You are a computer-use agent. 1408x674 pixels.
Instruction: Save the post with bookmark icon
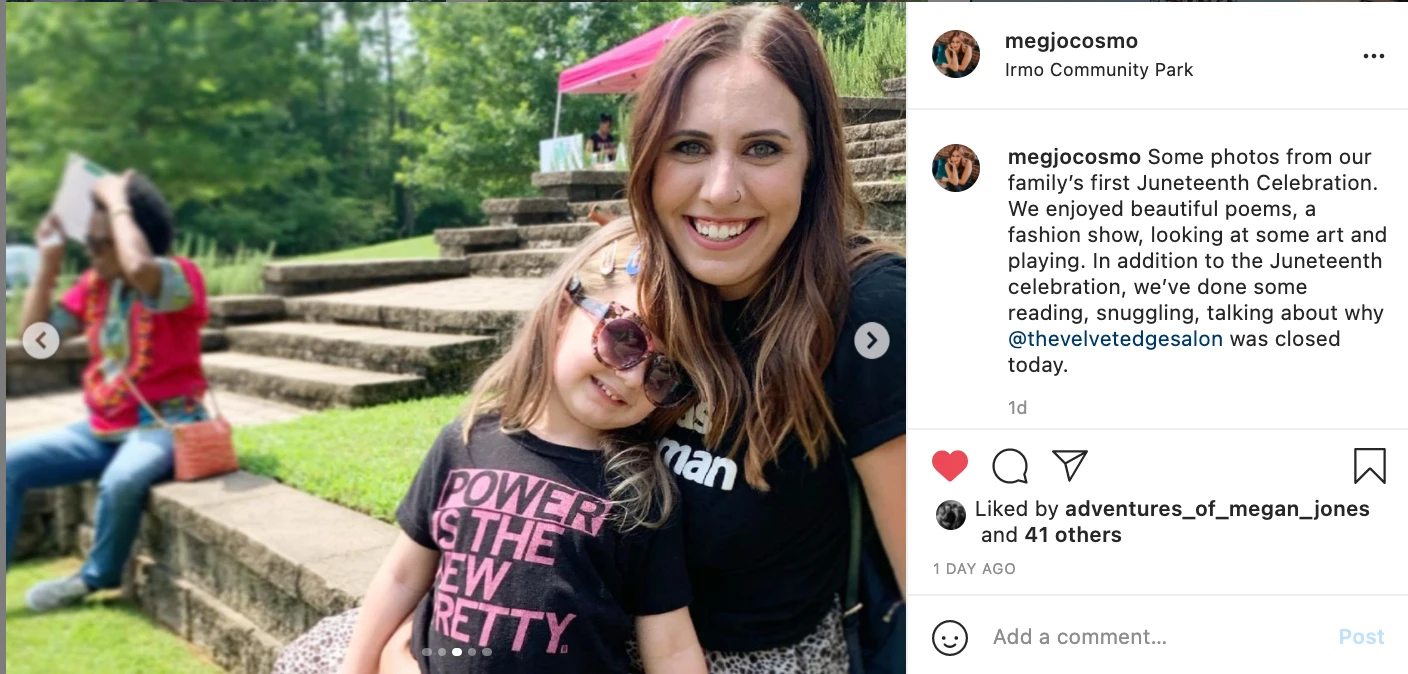click(x=1369, y=466)
